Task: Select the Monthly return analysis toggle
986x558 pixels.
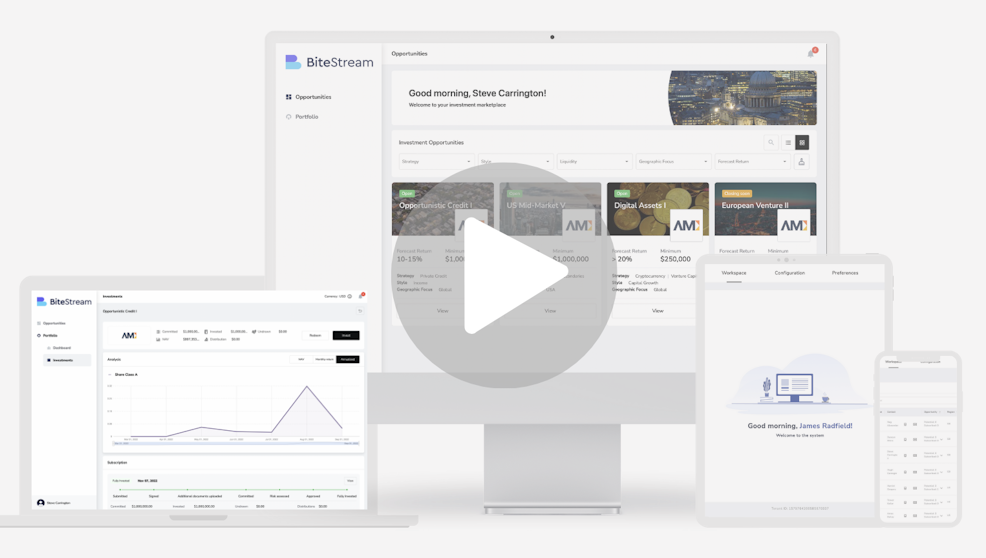Action: click(x=324, y=359)
